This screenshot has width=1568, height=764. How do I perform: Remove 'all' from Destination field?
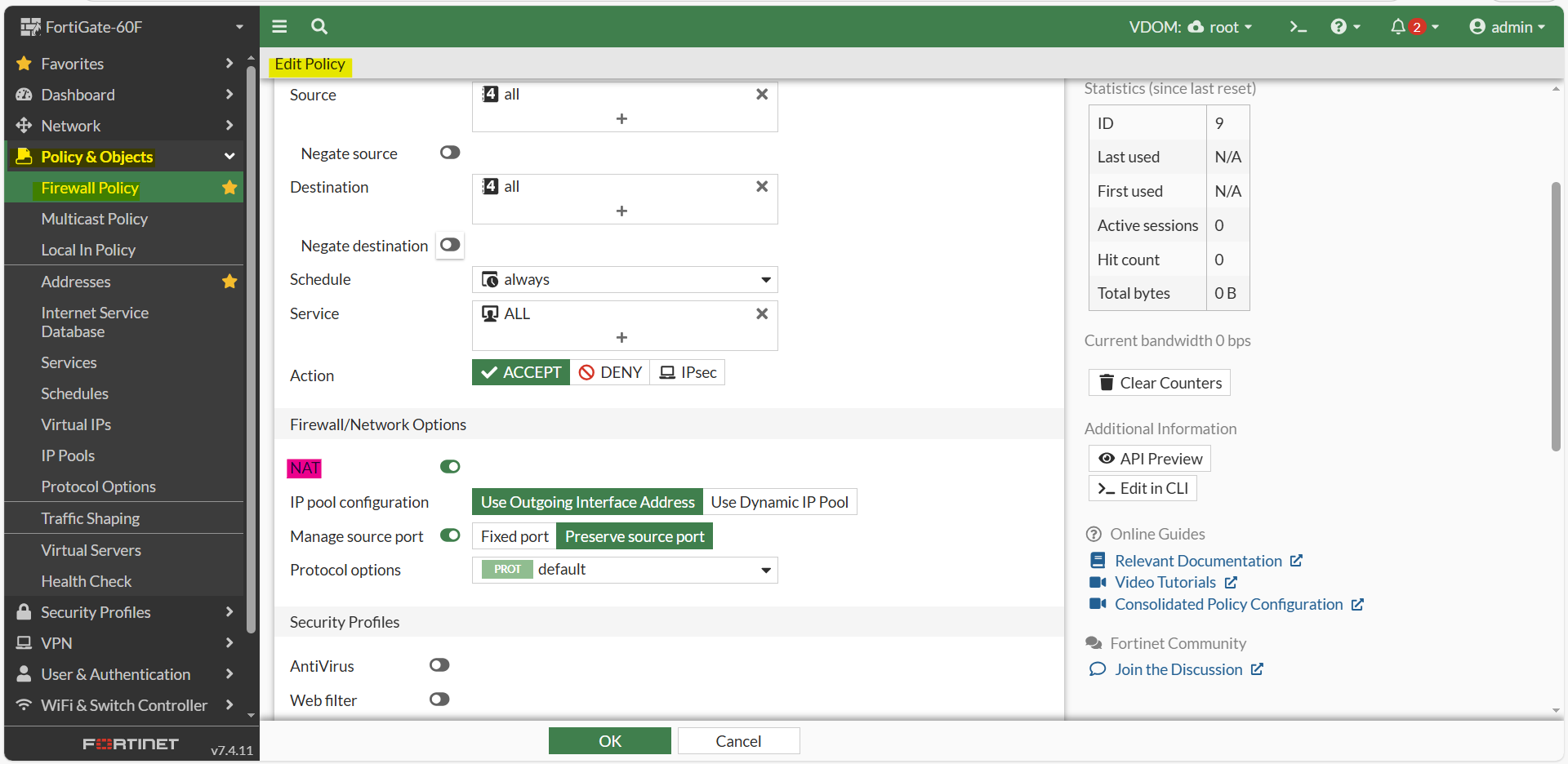click(762, 187)
